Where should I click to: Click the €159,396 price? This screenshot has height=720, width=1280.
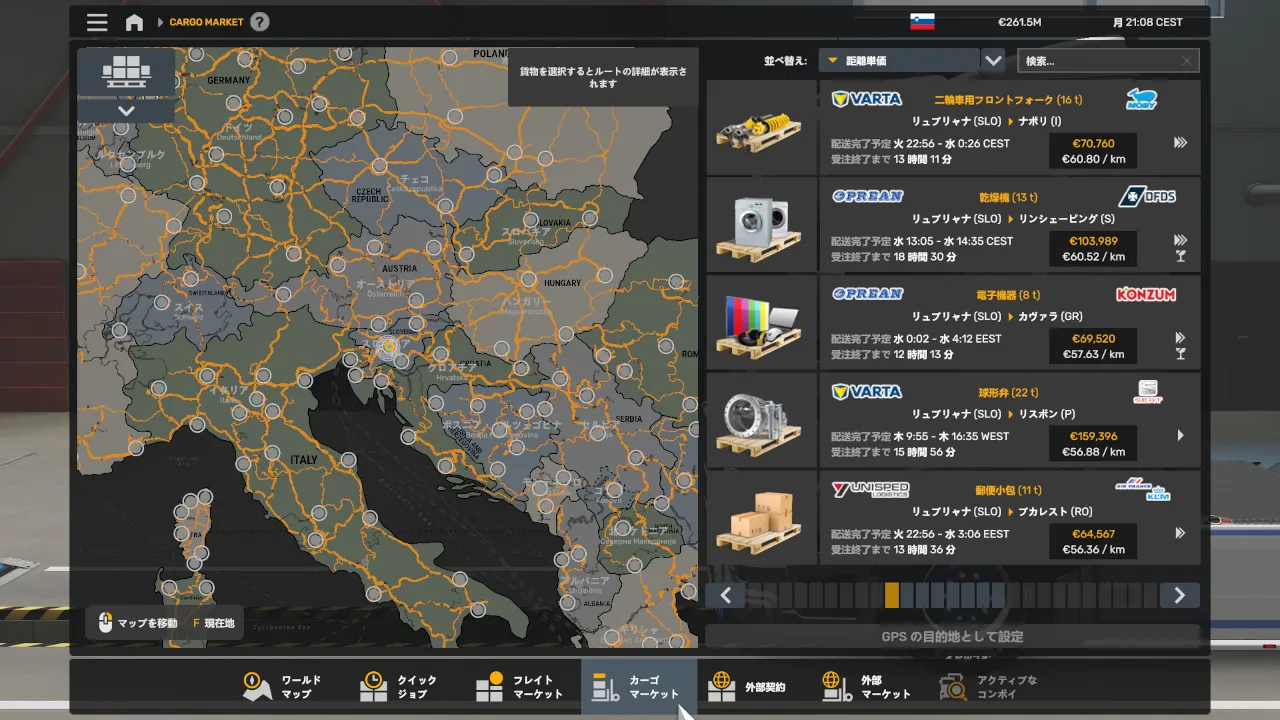(x=1093, y=436)
